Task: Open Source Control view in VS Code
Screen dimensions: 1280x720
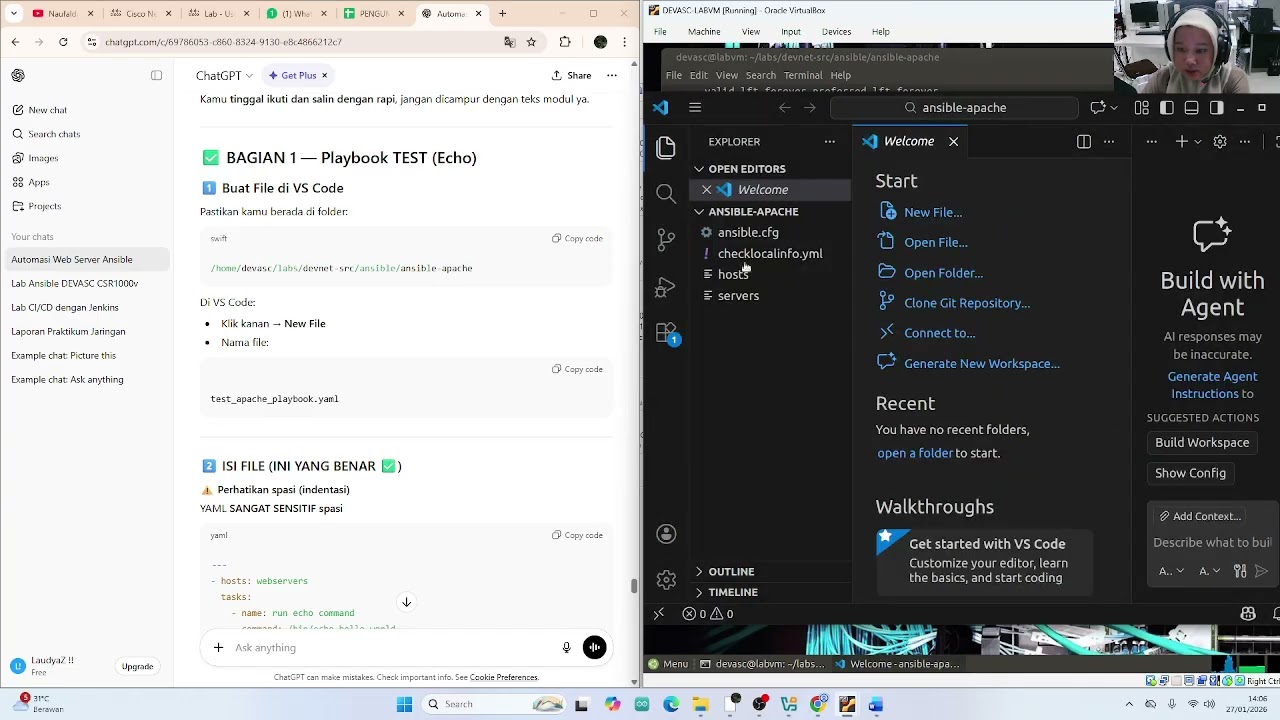Action: [x=666, y=239]
